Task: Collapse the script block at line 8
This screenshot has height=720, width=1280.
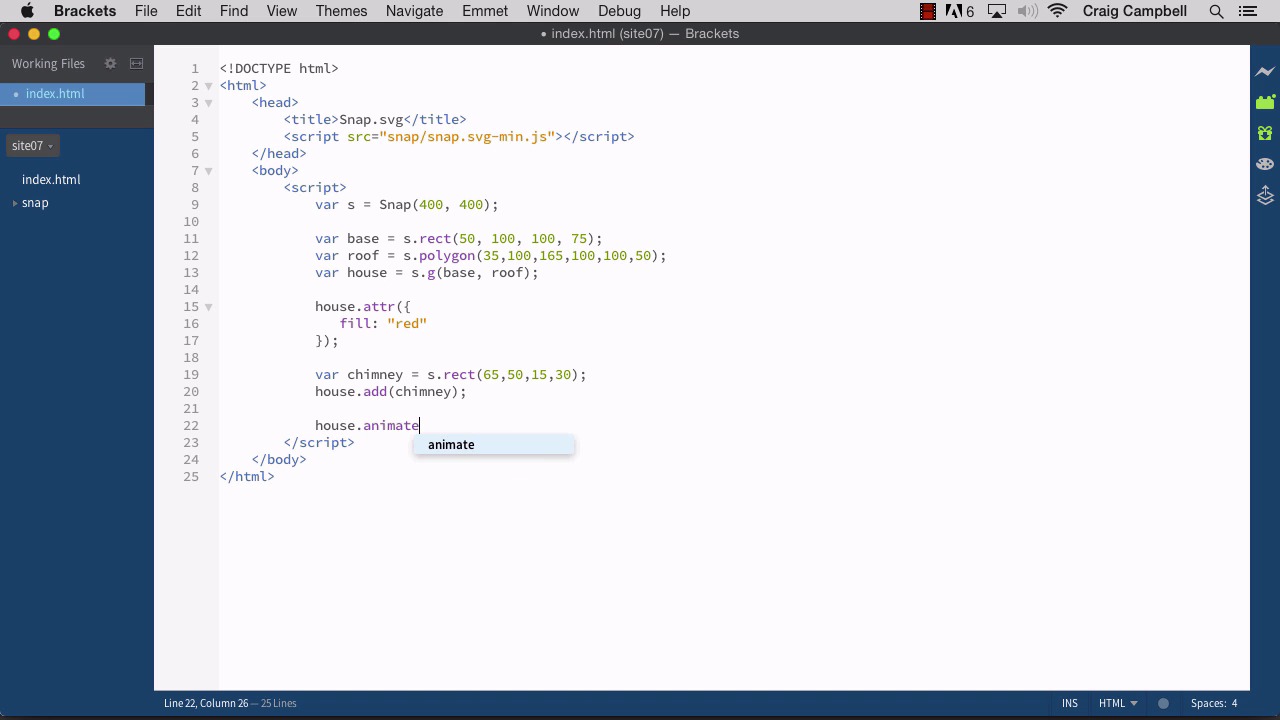Action: click(x=209, y=188)
